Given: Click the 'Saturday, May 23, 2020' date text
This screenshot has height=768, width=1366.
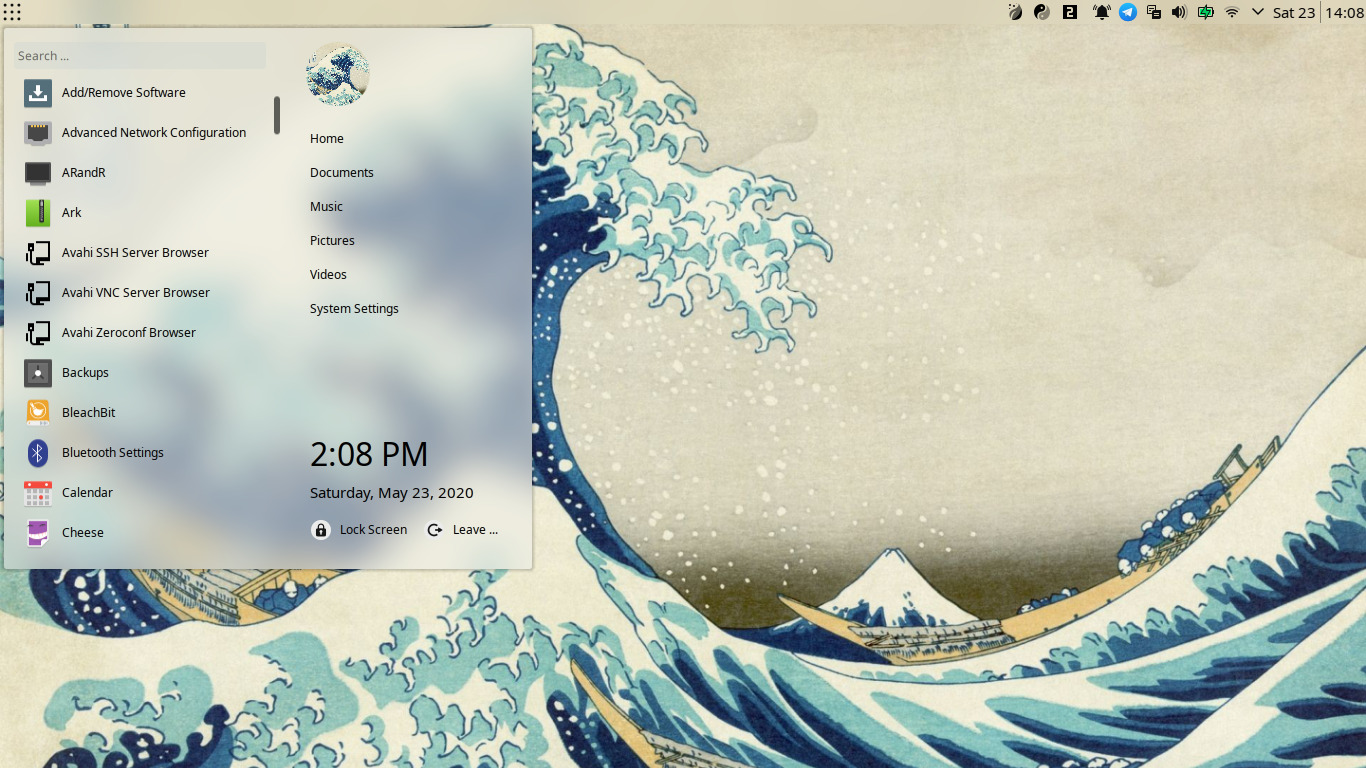Looking at the screenshot, I should pyautogui.click(x=392, y=493).
